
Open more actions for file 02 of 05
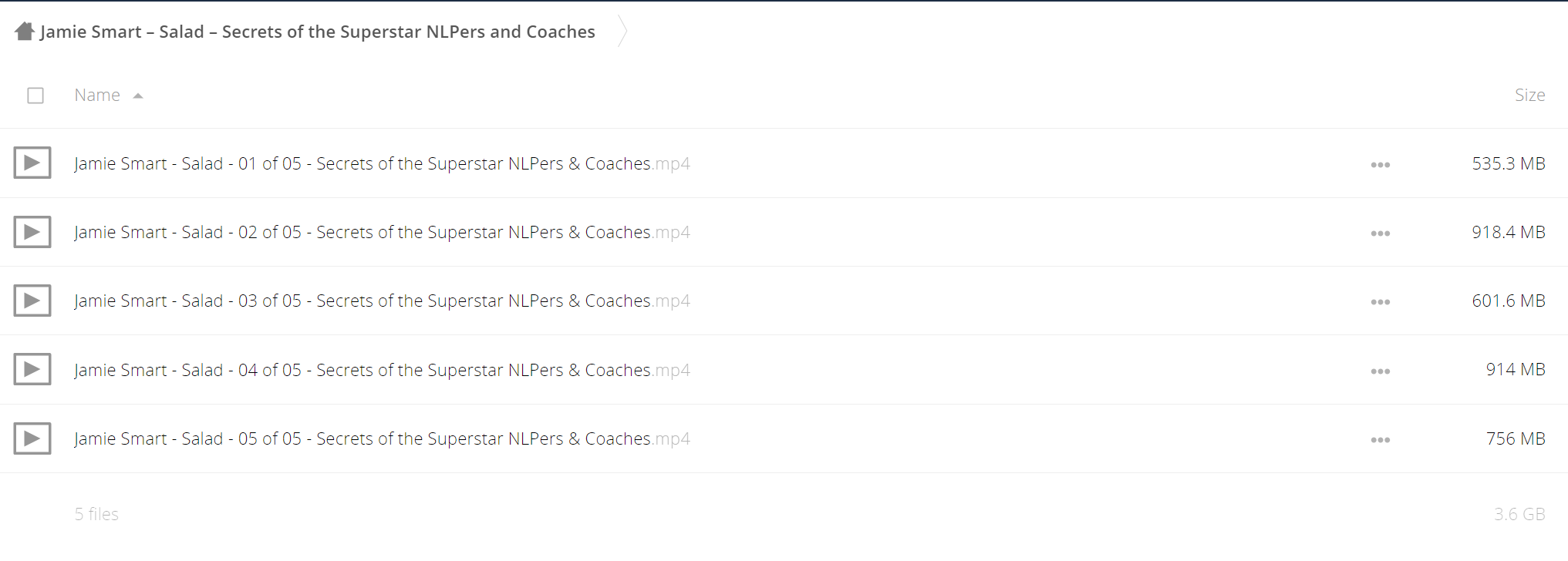point(1380,233)
